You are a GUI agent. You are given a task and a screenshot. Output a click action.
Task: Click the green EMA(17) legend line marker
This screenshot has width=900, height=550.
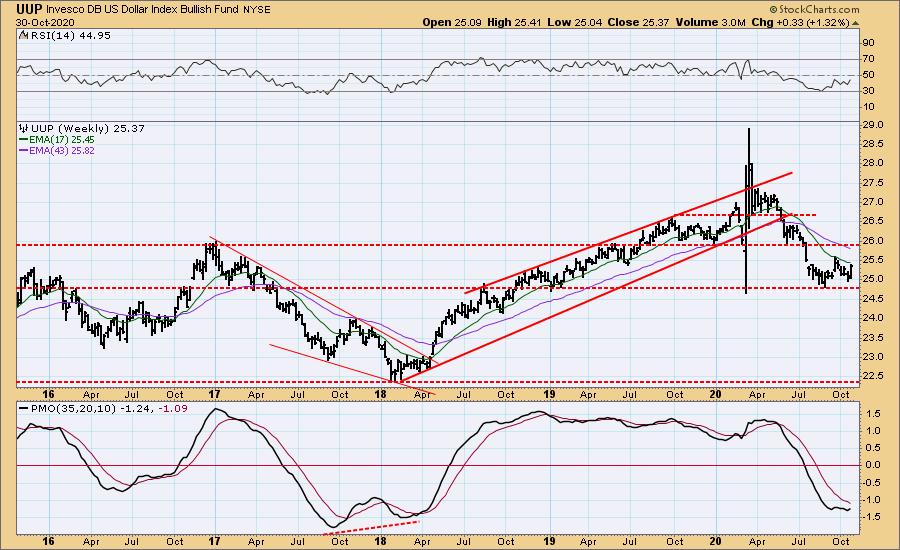tap(24, 140)
